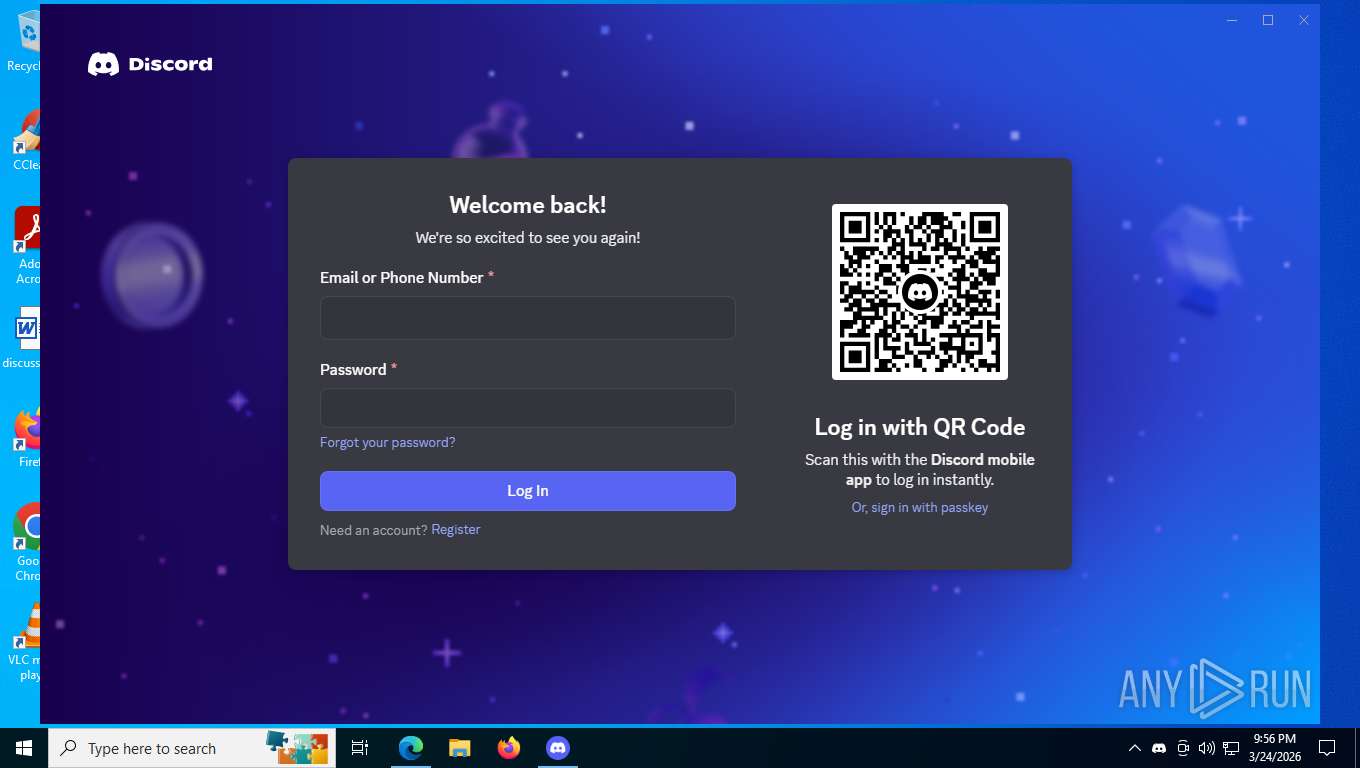
Task: Open Task View in the taskbar
Action: tap(360, 748)
